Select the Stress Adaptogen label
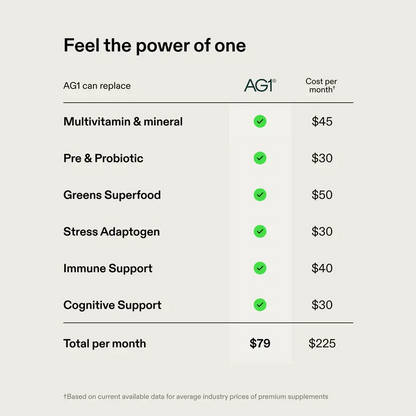The width and height of the screenshot is (416, 416). coord(112,232)
